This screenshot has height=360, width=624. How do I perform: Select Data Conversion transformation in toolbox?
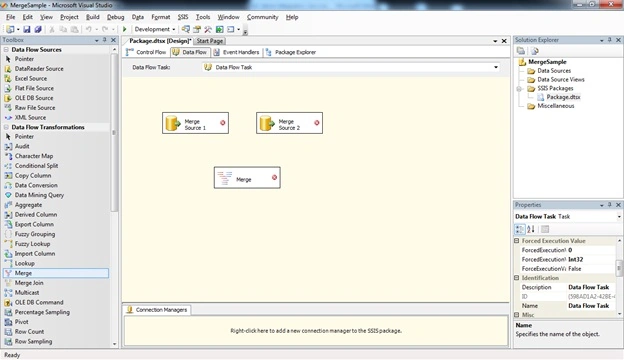[x=36, y=185]
